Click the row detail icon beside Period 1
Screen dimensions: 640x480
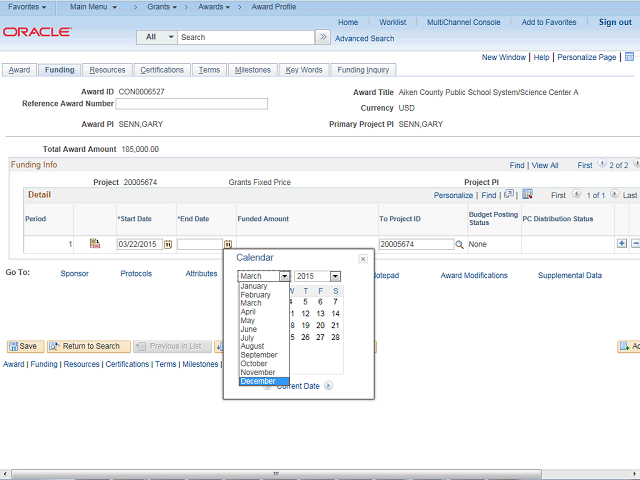pos(95,243)
